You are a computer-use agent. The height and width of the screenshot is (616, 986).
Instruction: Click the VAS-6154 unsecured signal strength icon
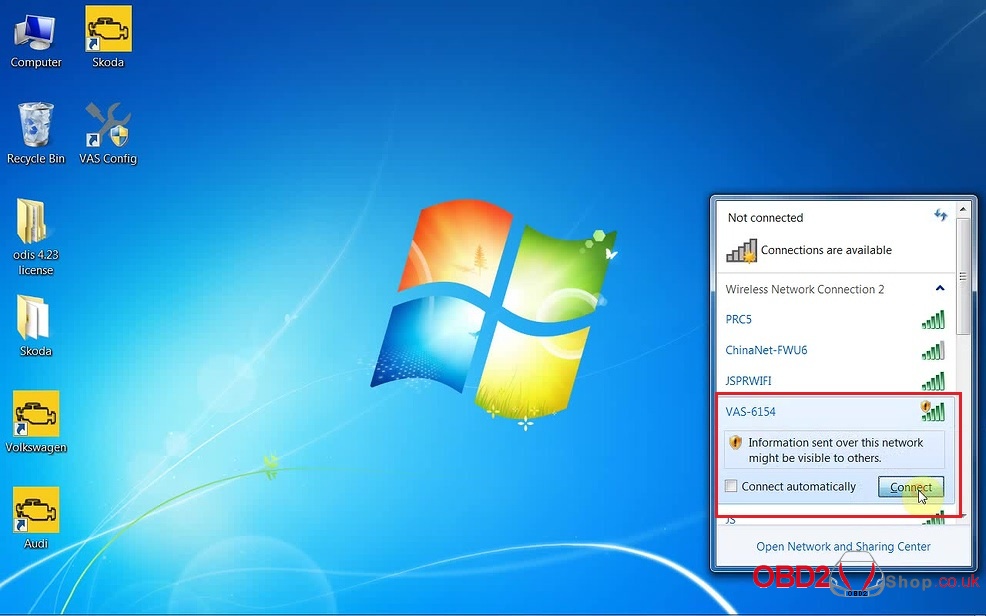pos(931,411)
